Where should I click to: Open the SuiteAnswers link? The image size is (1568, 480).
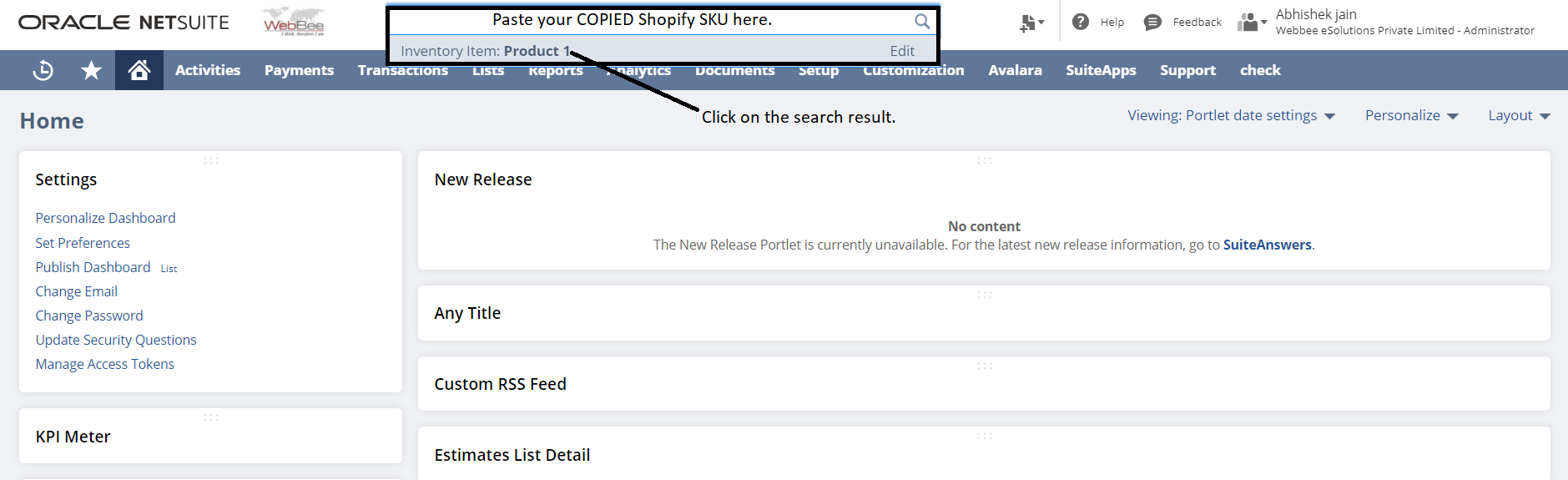1267,245
